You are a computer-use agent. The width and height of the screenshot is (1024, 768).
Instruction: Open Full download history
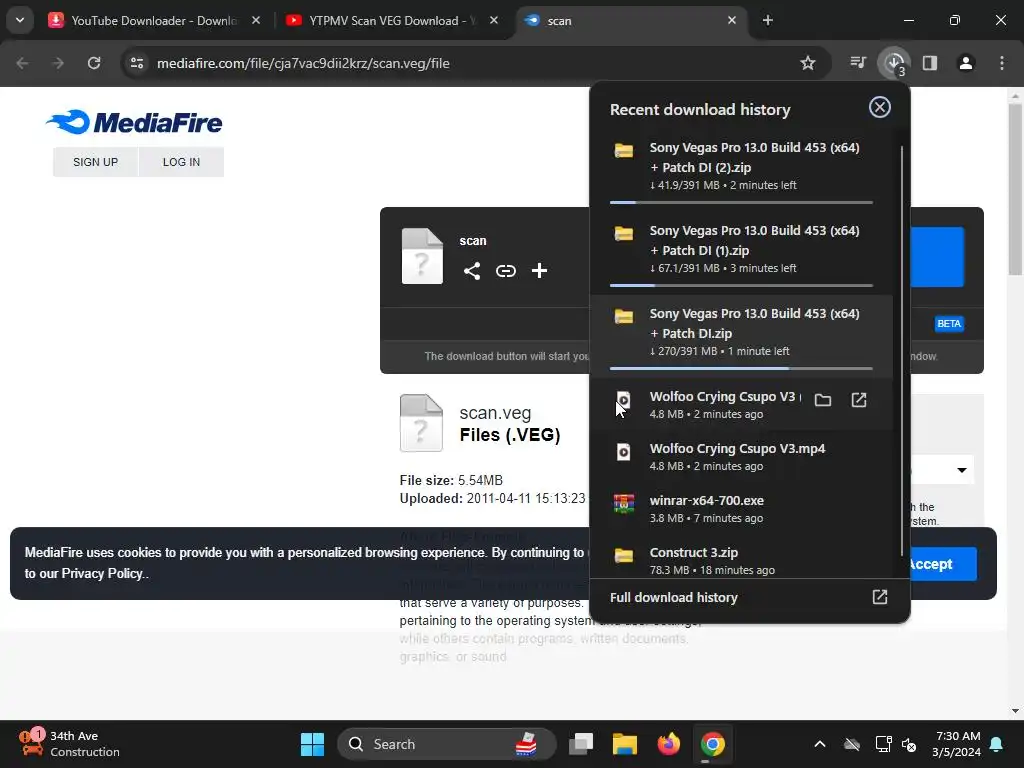[749, 598]
